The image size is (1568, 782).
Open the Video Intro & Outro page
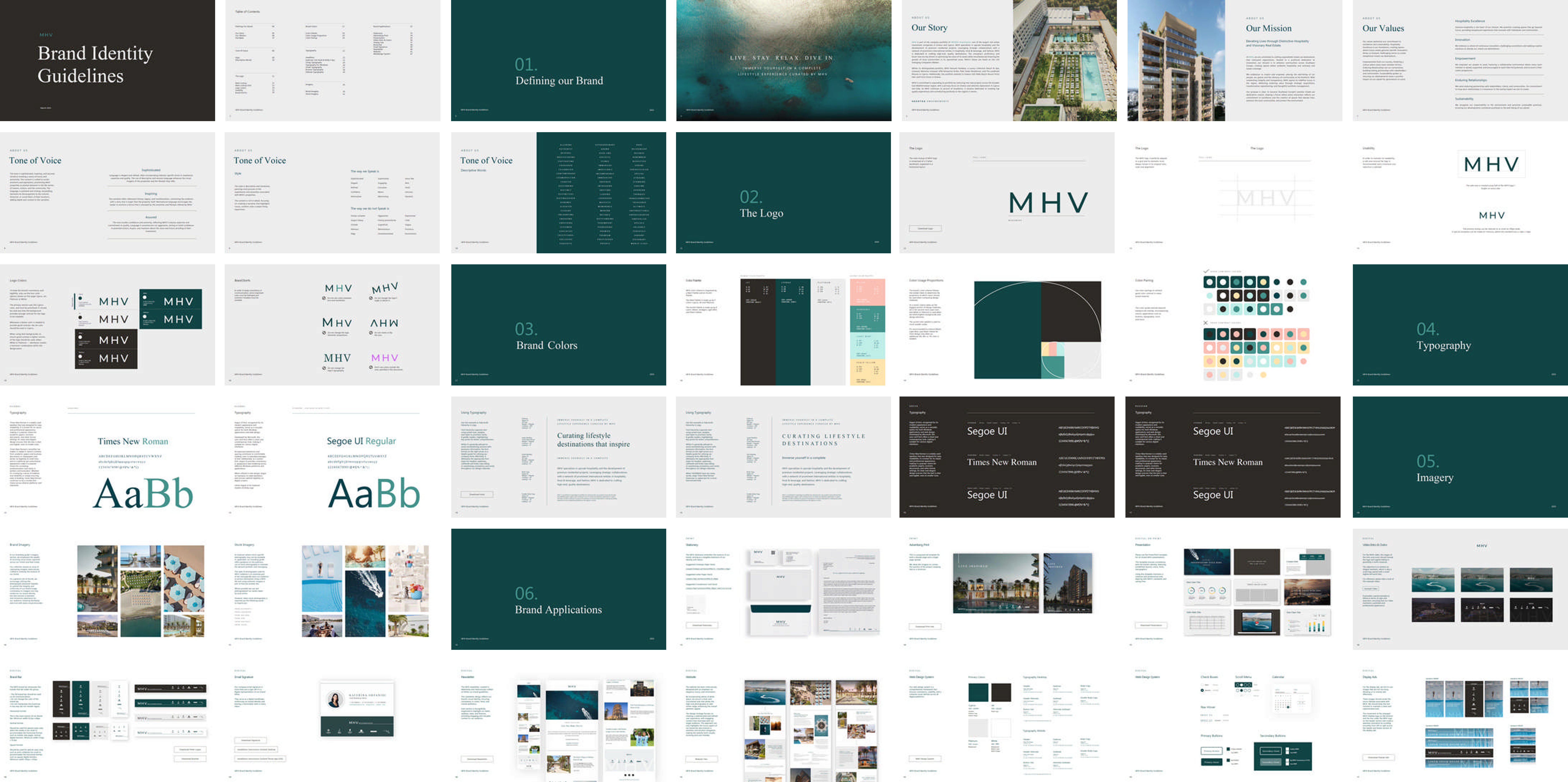pos(1460,589)
